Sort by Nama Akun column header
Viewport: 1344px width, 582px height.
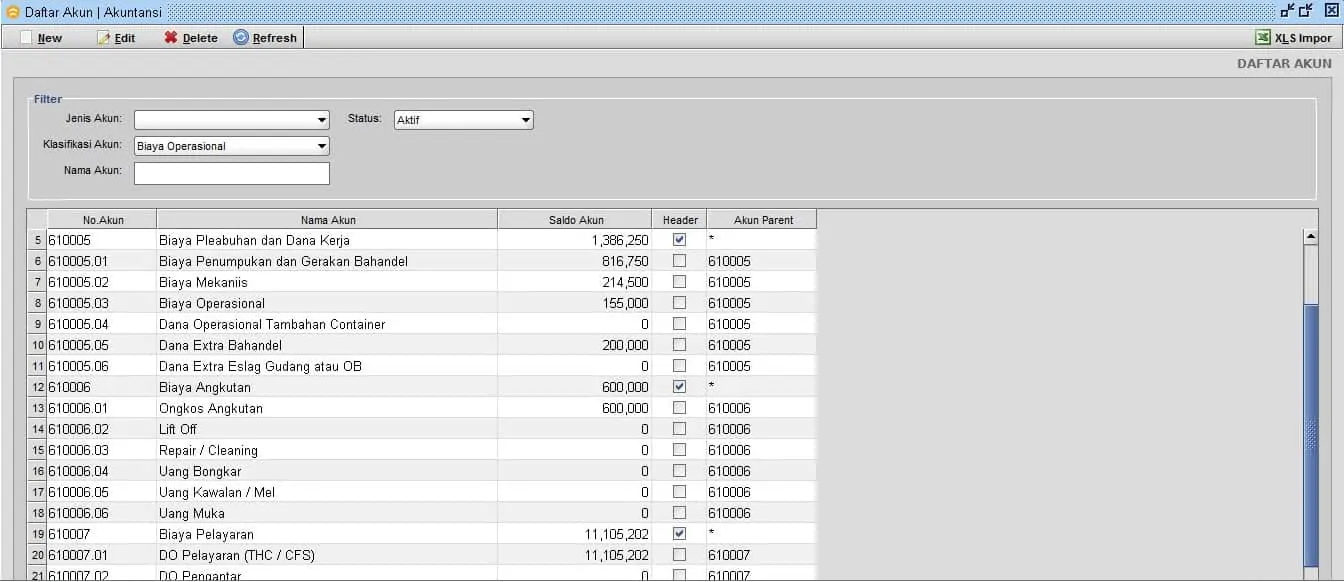[x=327, y=220]
